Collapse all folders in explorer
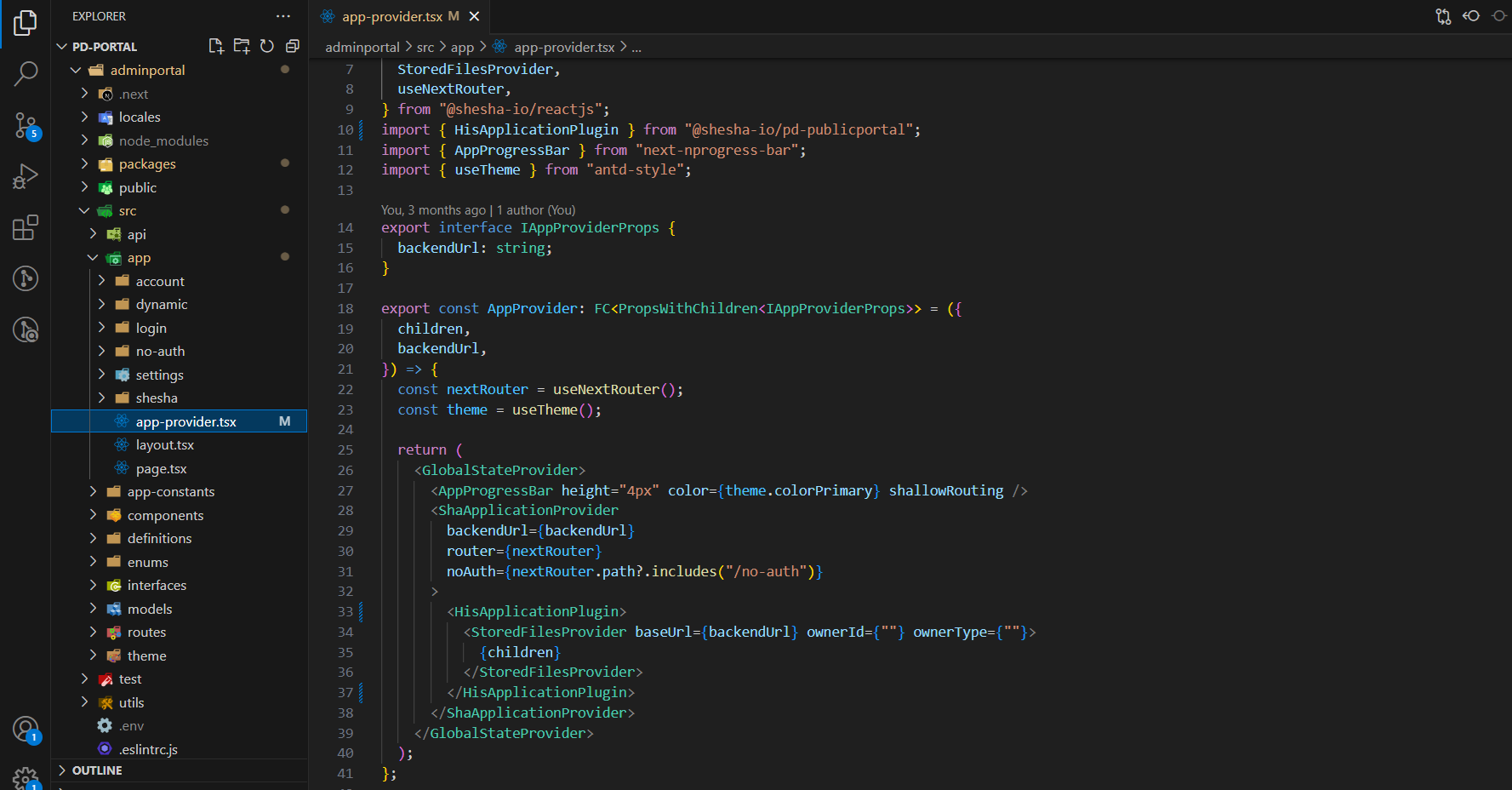Image resolution: width=1512 pixels, height=790 pixels. pos(293,46)
